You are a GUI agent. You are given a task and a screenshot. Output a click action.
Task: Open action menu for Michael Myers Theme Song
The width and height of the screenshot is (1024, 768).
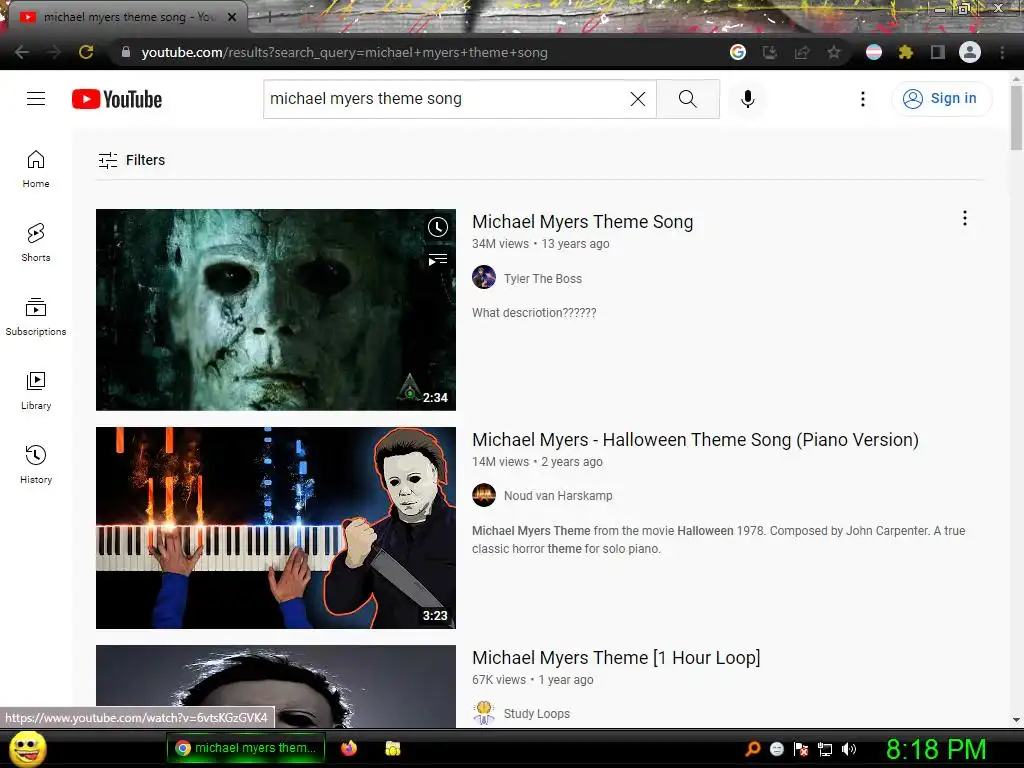[x=965, y=218]
